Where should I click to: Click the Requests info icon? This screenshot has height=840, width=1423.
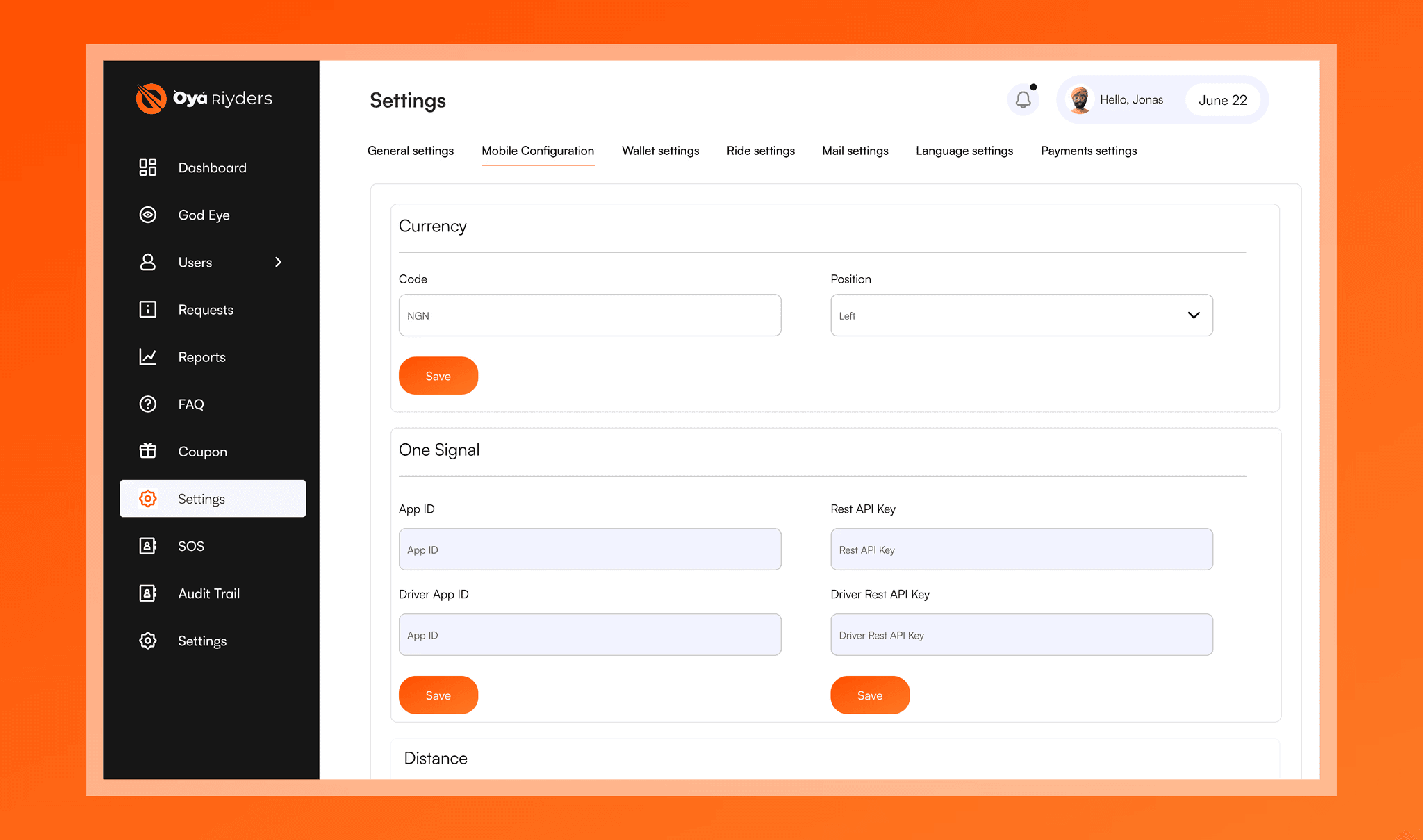click(x=147, y=309)
